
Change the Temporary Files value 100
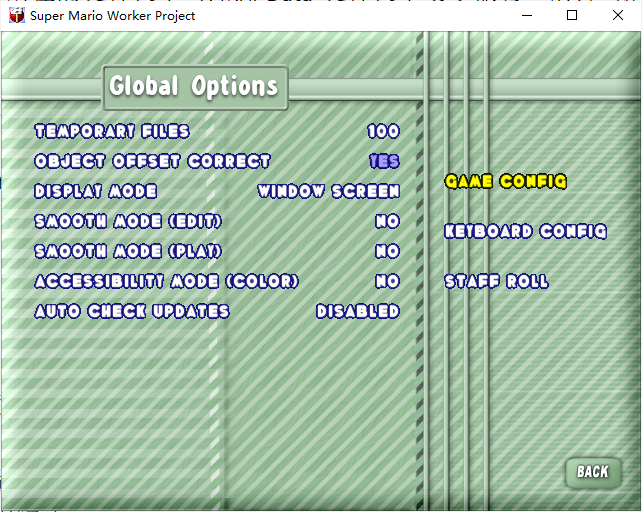tap(383, 131)
